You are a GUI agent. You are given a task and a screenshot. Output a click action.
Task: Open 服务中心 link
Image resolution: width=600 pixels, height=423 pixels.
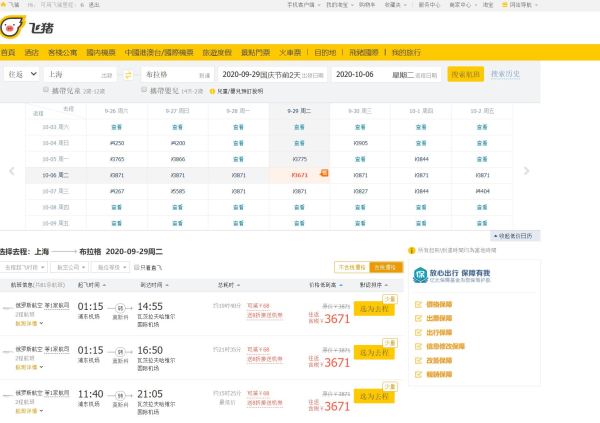(x=429, y=5)
